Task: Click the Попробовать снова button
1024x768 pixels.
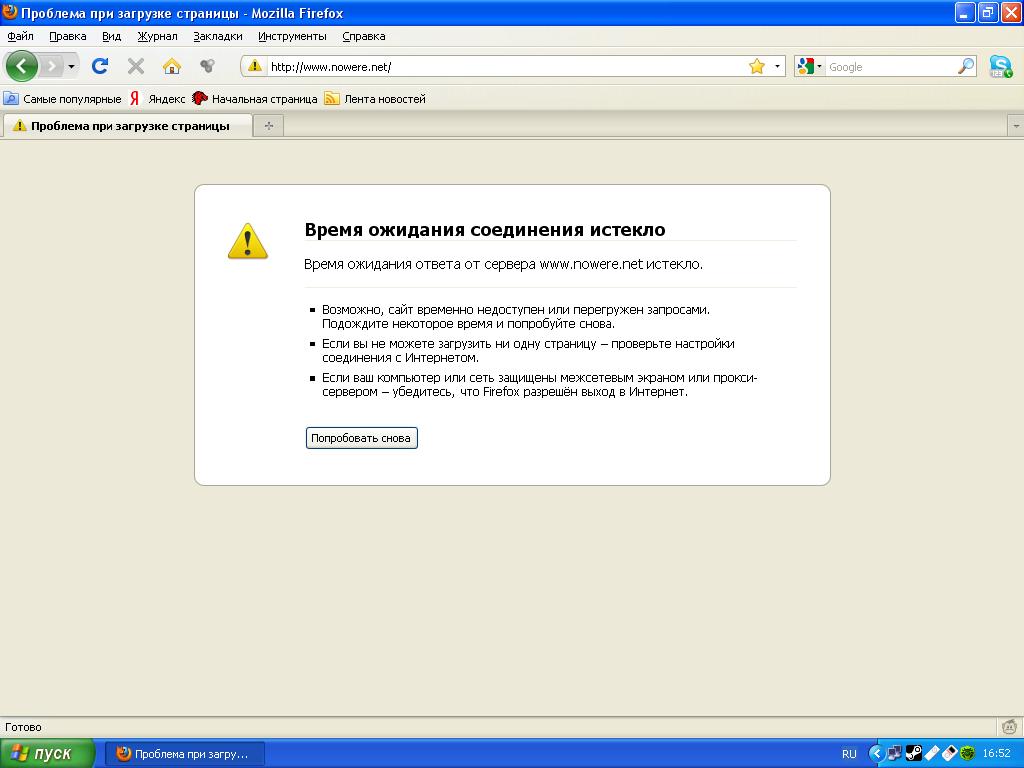Action: 361,438
